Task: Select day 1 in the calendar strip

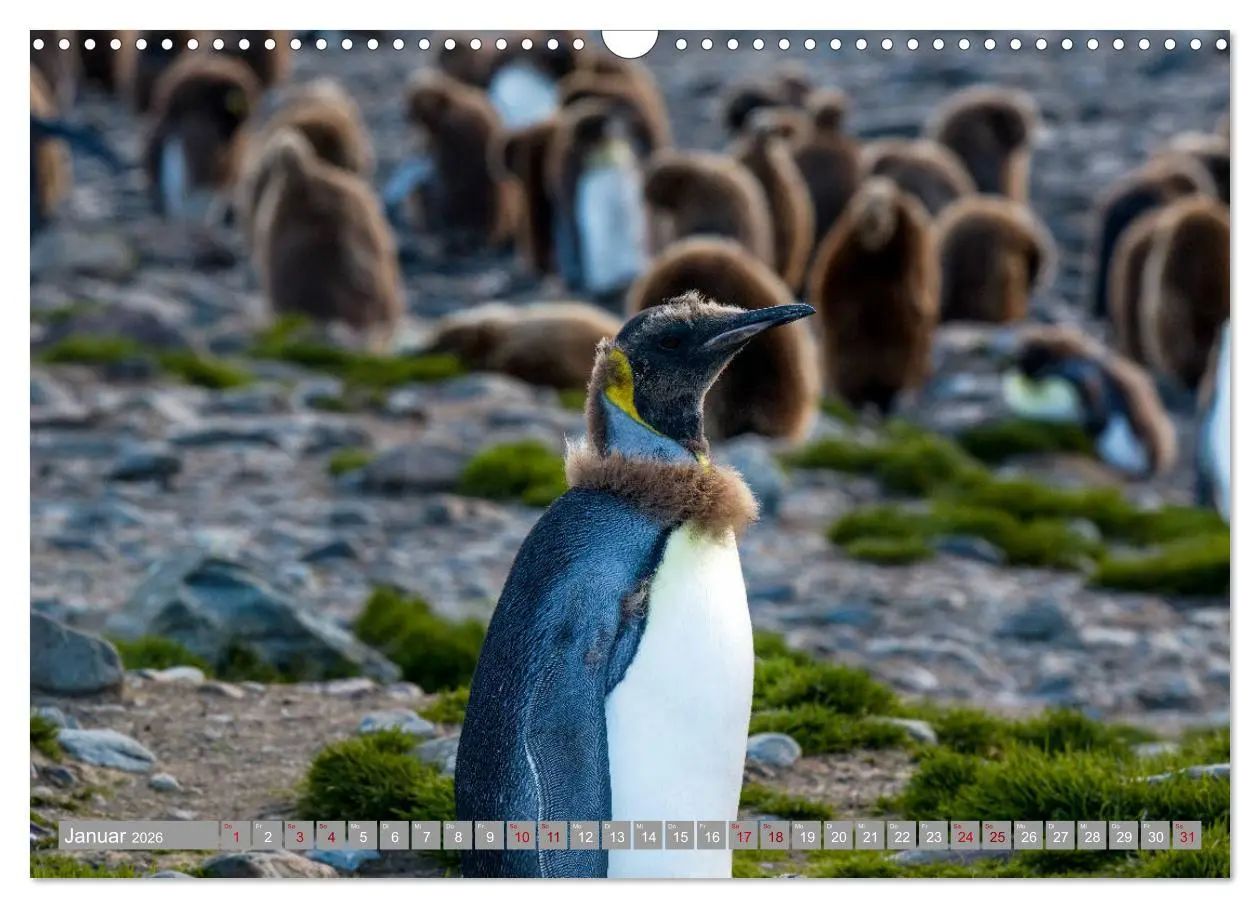Action: tap(235, 835)
